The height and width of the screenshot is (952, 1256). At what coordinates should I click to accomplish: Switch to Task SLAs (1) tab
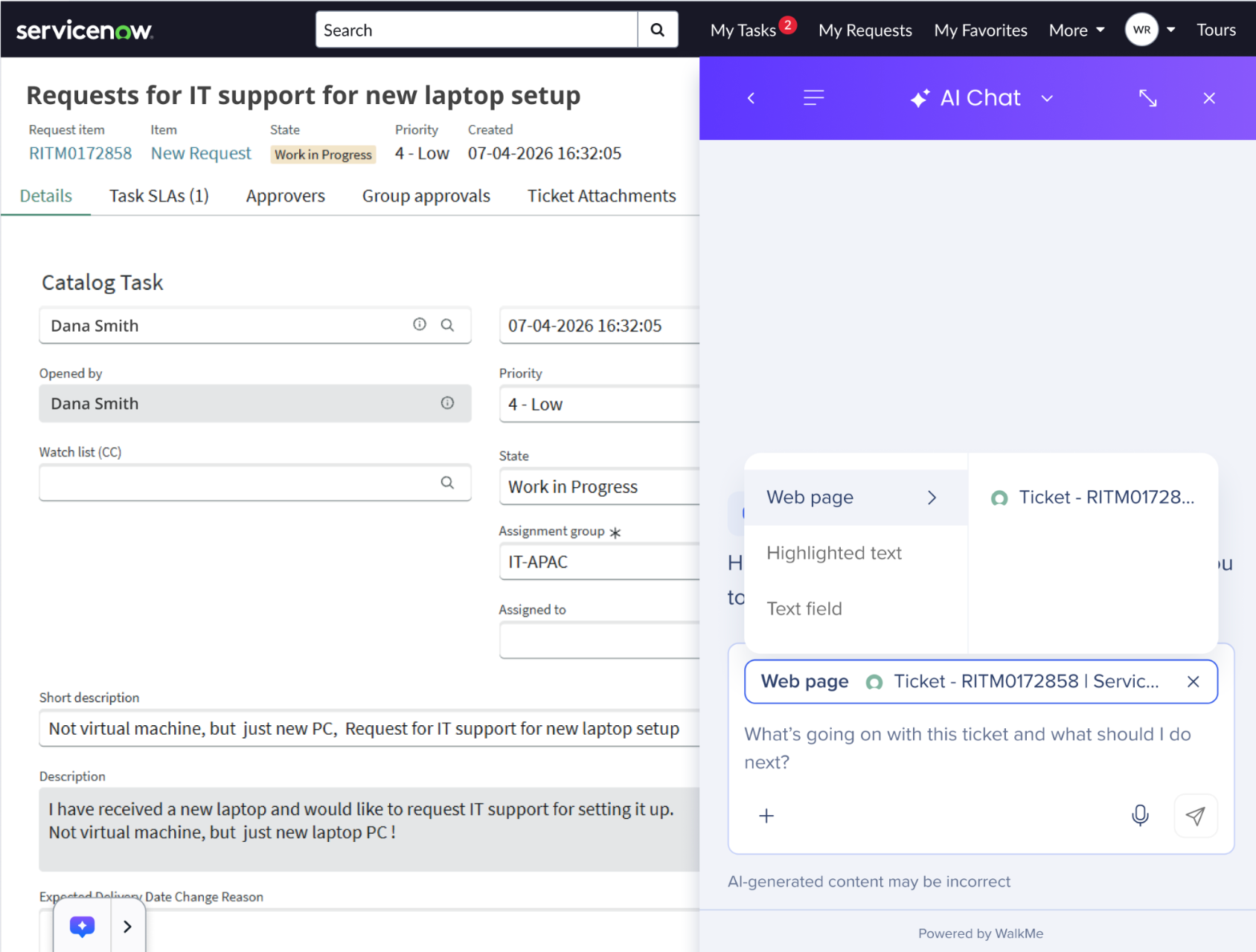click(158, 196)
